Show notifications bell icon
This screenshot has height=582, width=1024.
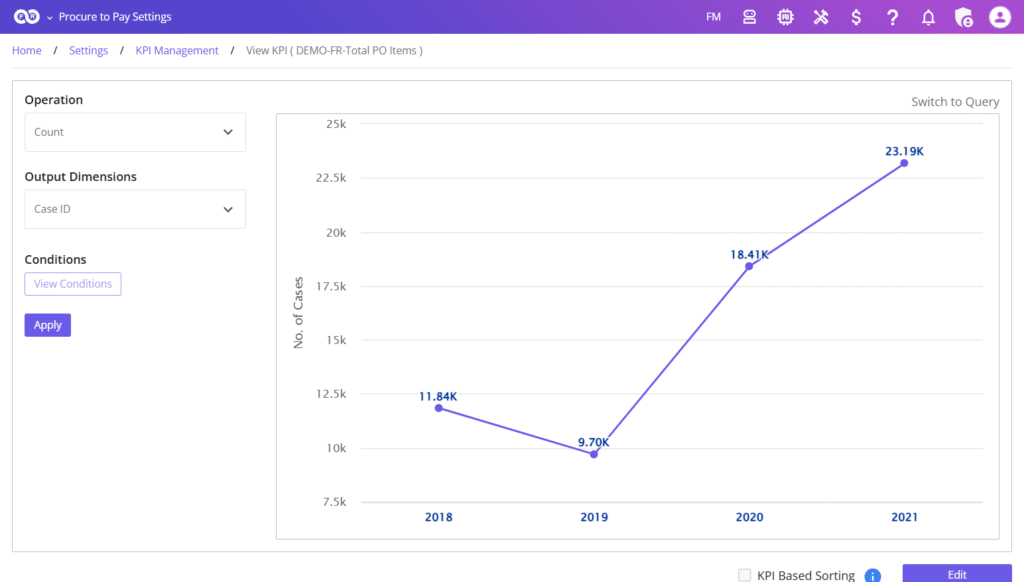coord(928,17)
